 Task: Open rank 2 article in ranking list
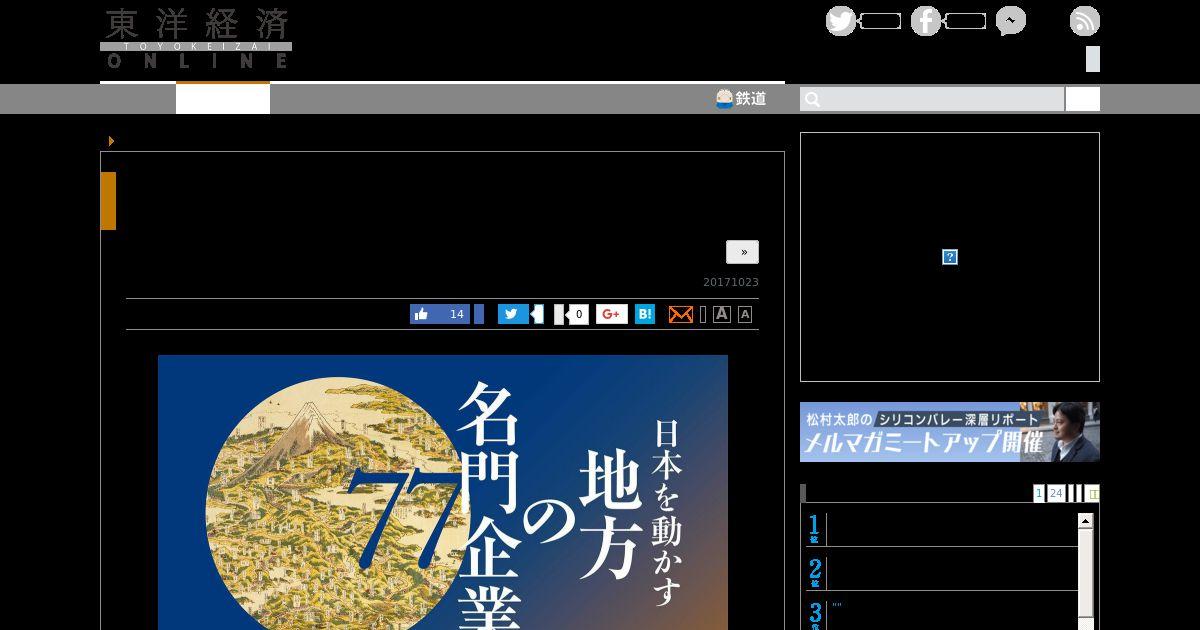click(x=942, y=573)
